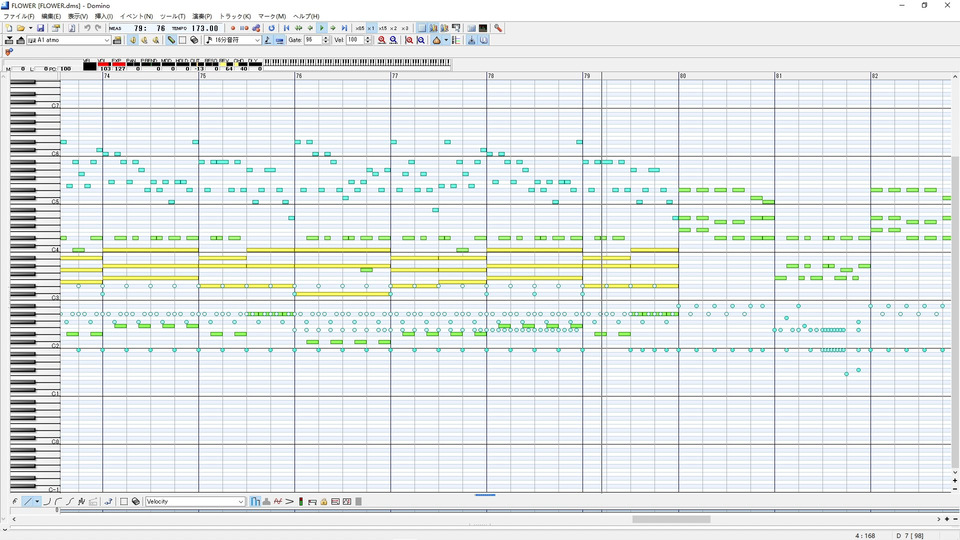Click the red Af icon in the bottom toolbar
The image size is (960, 540).
click(278, 501)
